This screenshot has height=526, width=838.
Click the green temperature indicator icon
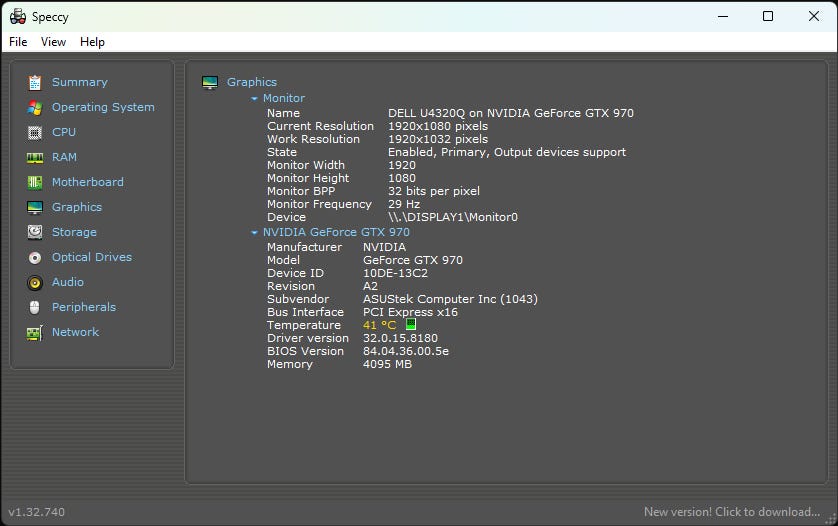click(x=410, y=324)
